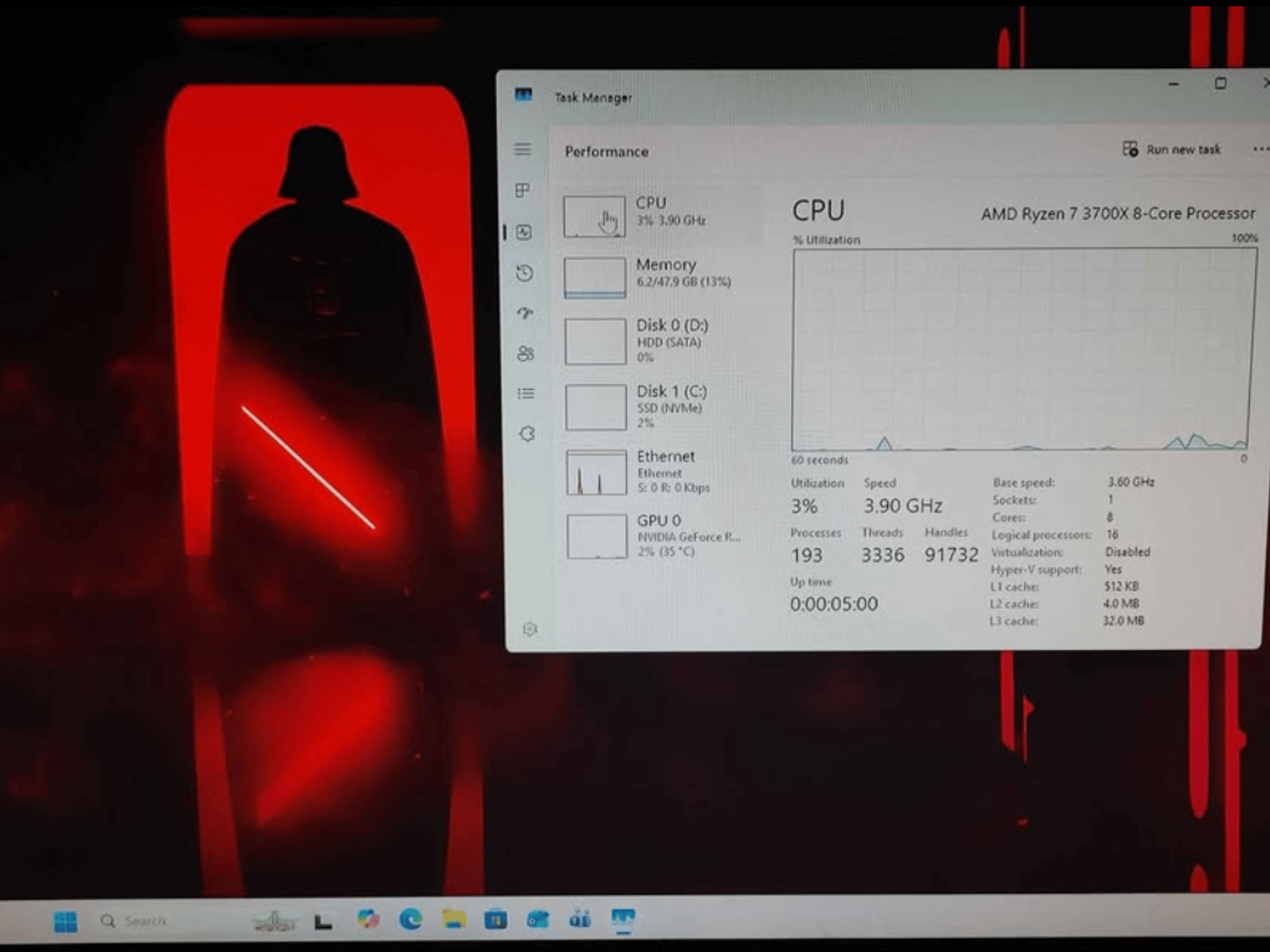Click the Task Manager title bar app icon
Screen dimensions: 1270x952
tap(523, 94)
